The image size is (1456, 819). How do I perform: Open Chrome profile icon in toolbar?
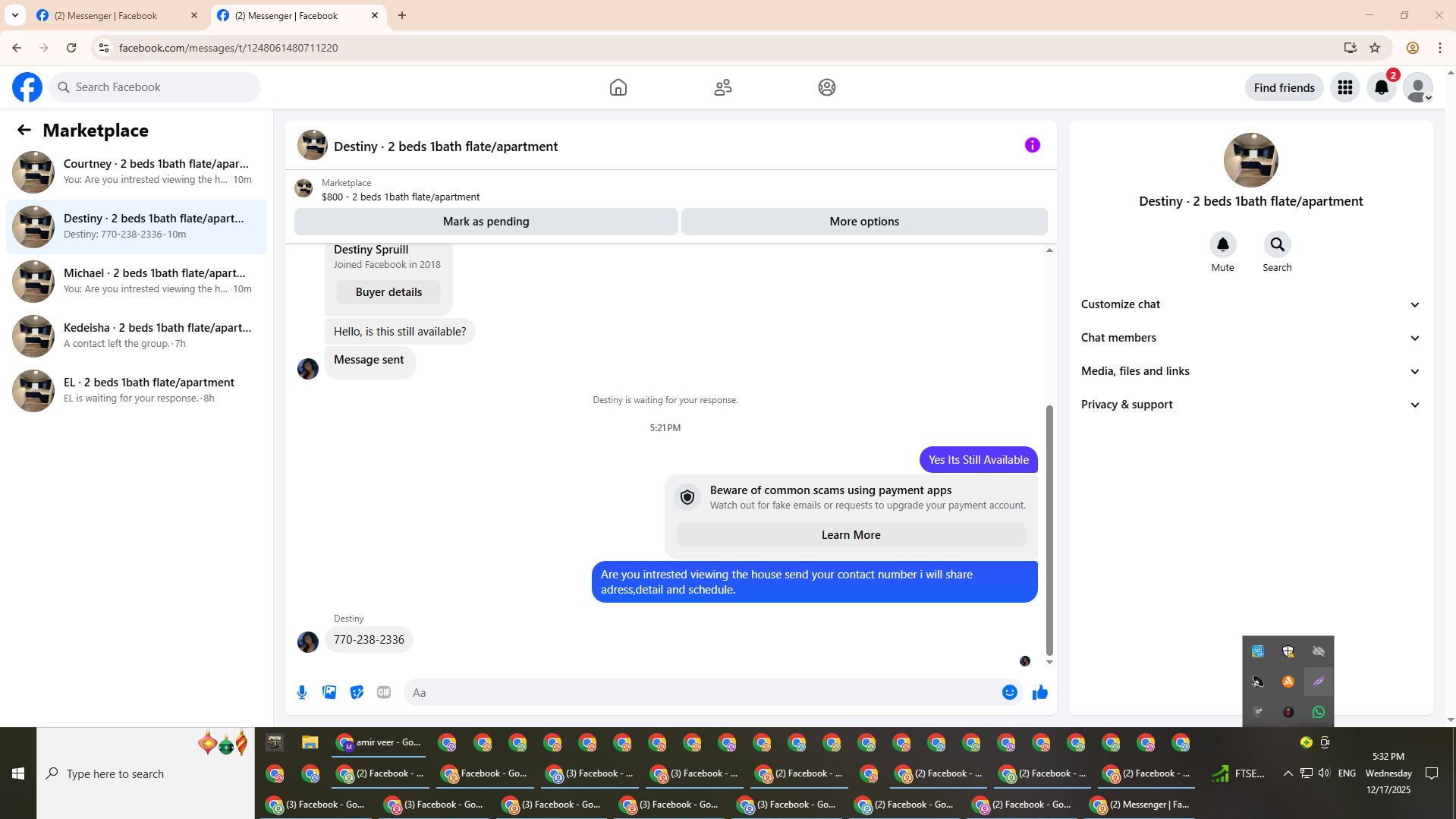pos(1413,48)
